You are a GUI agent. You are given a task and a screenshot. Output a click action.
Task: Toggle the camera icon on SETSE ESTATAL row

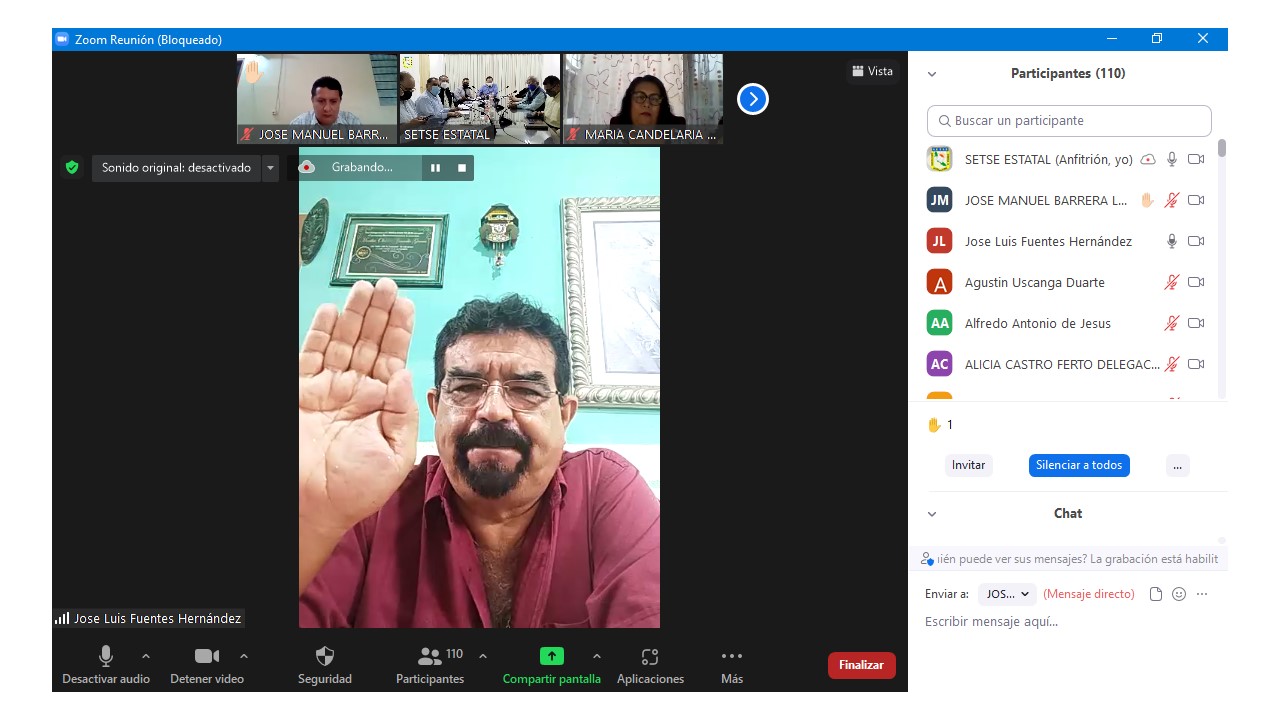click(1196, 159)
